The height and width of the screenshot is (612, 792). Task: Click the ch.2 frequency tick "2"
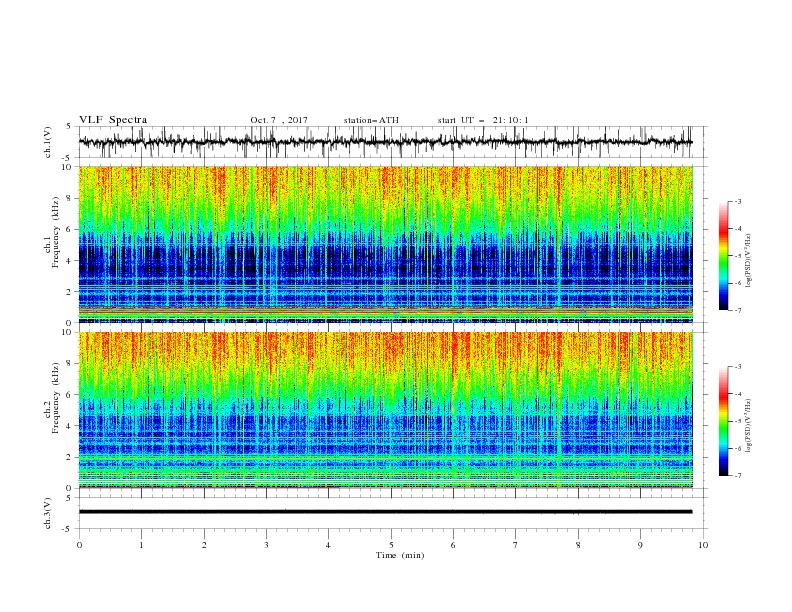tap(70, 457)
